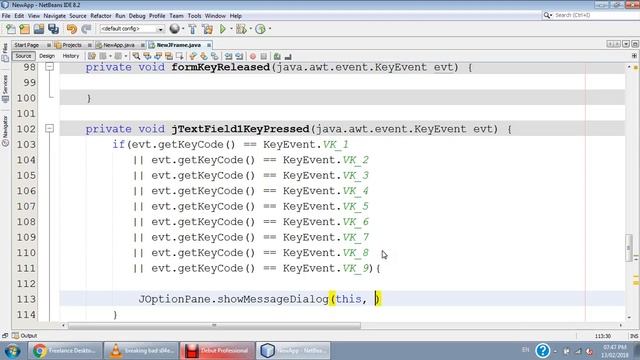
Task: Open Chrome Freelance Desktop taskbar item
Action: 65,351
